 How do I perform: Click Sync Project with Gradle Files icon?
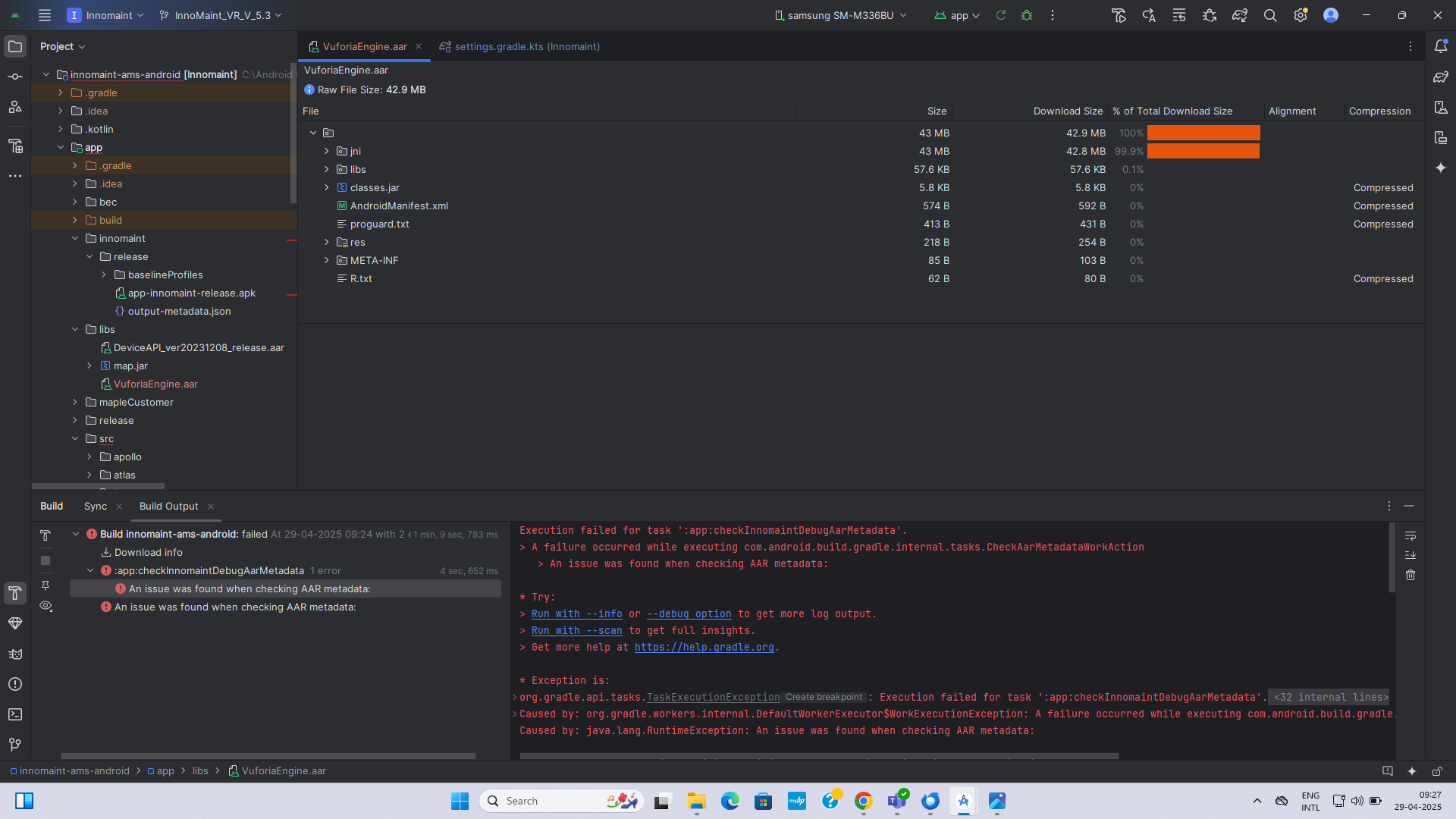point(1240,15)
